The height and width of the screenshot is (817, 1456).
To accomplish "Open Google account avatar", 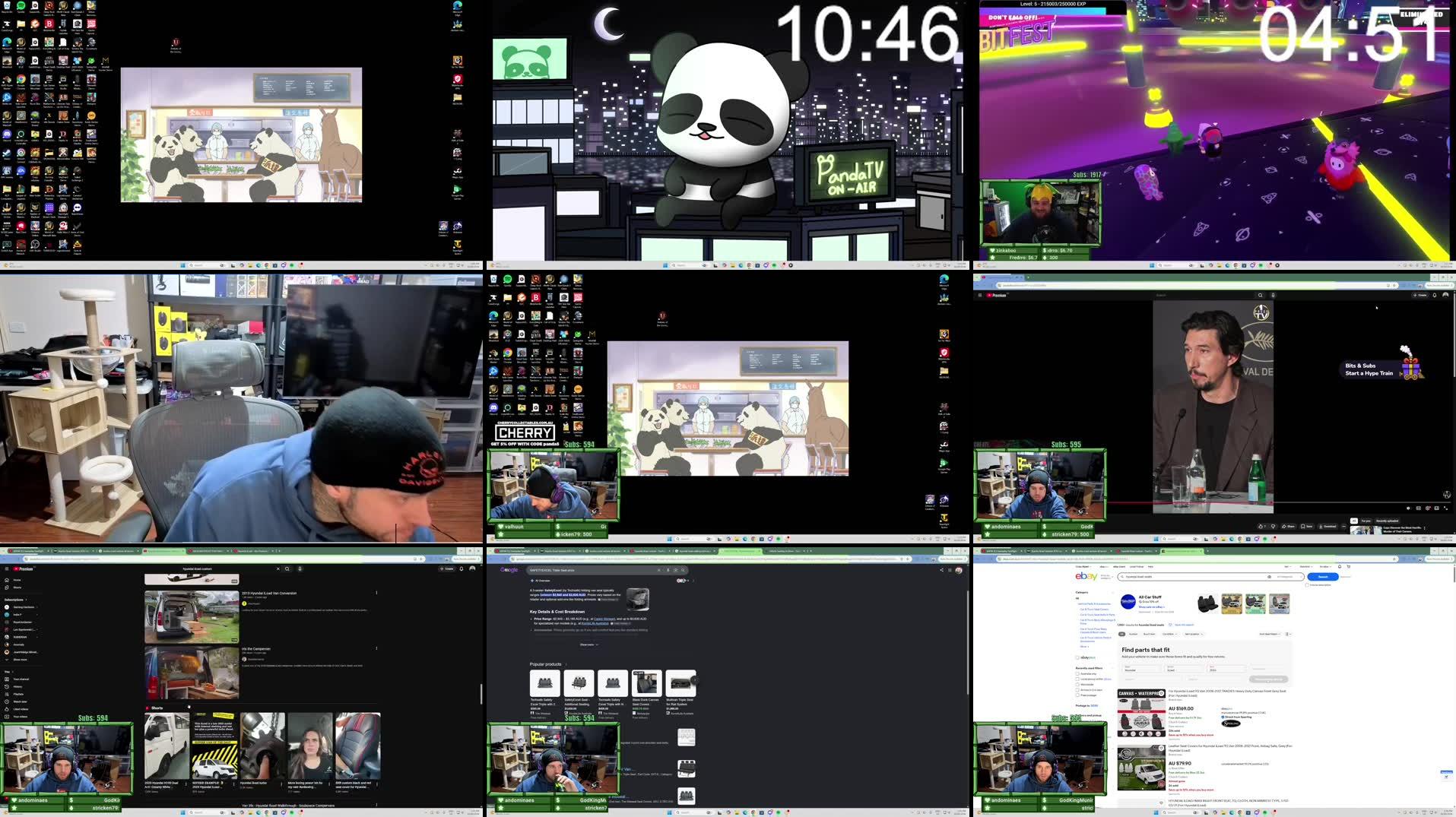I will coord(959,570).
